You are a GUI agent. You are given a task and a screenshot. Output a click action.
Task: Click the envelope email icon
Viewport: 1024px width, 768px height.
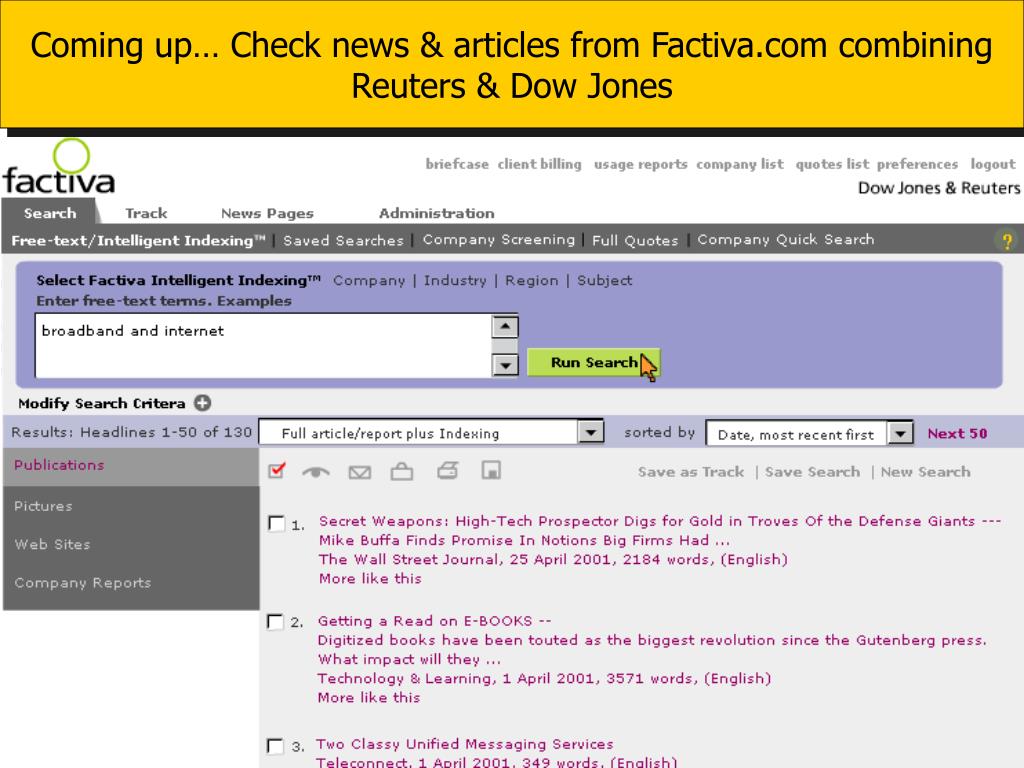coord(360,472)
